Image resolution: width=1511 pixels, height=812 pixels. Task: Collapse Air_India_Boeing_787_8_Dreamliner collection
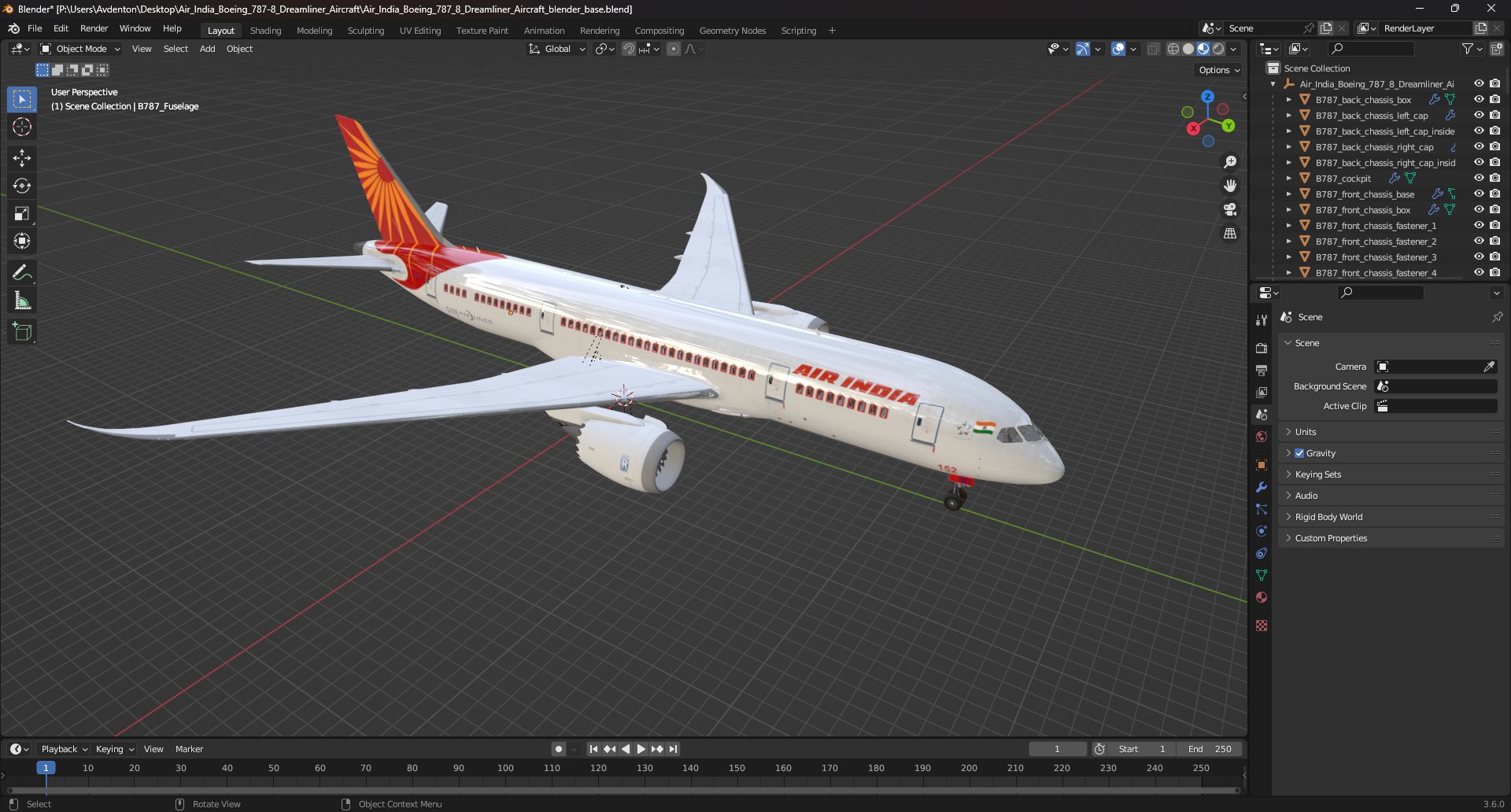[x=1273, y=84]
